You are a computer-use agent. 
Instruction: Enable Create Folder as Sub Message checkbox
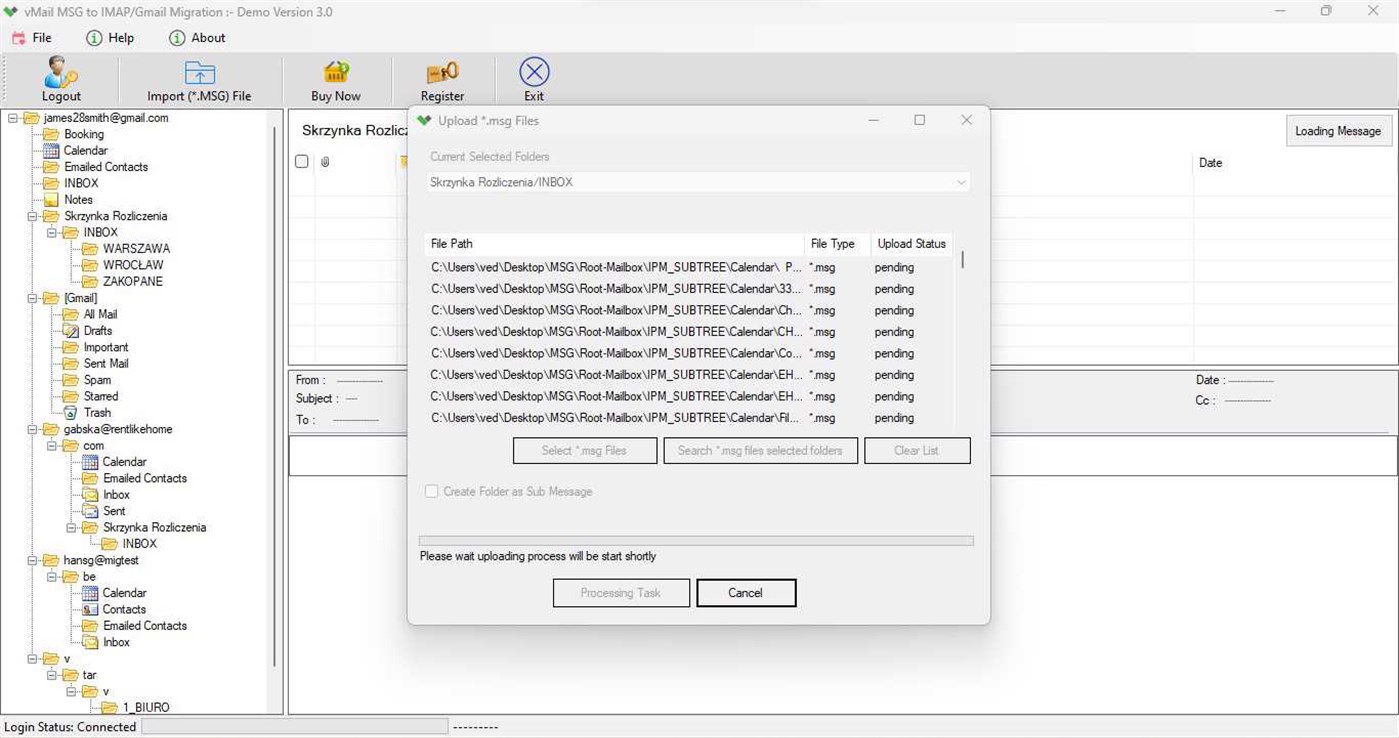[x=431, y=491]
